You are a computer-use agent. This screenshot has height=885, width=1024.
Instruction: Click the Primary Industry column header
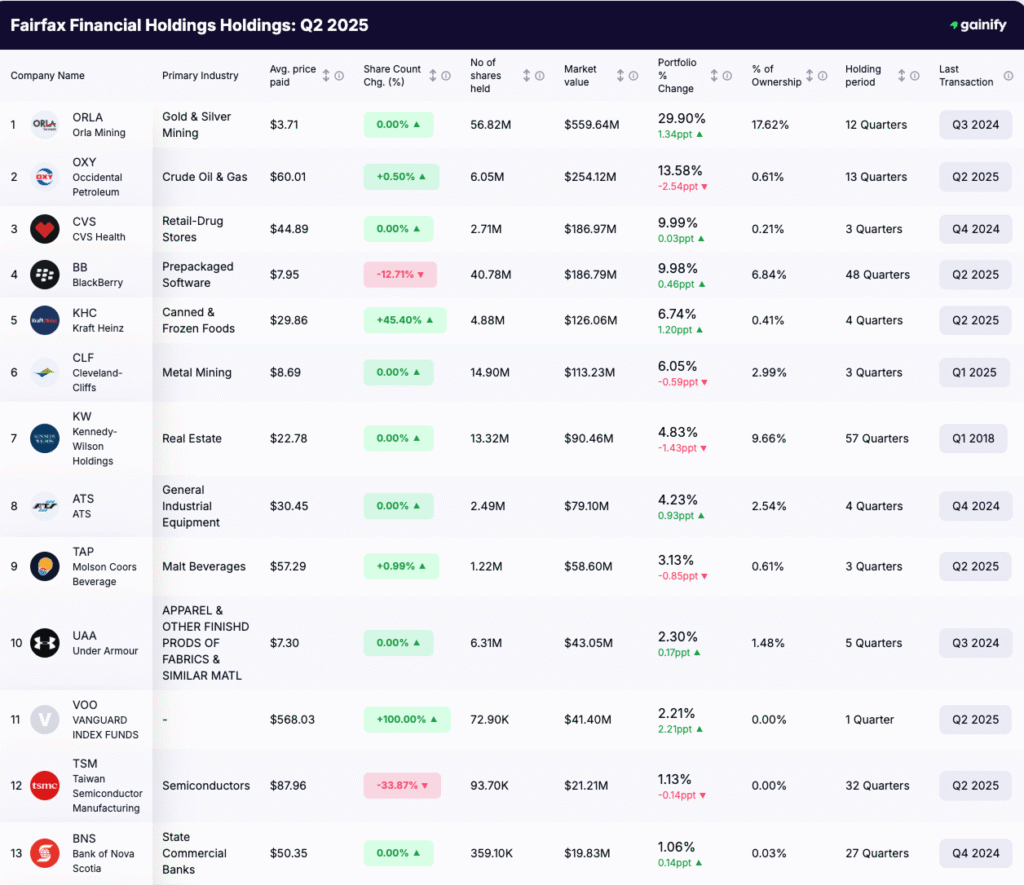tap(200, 76)
